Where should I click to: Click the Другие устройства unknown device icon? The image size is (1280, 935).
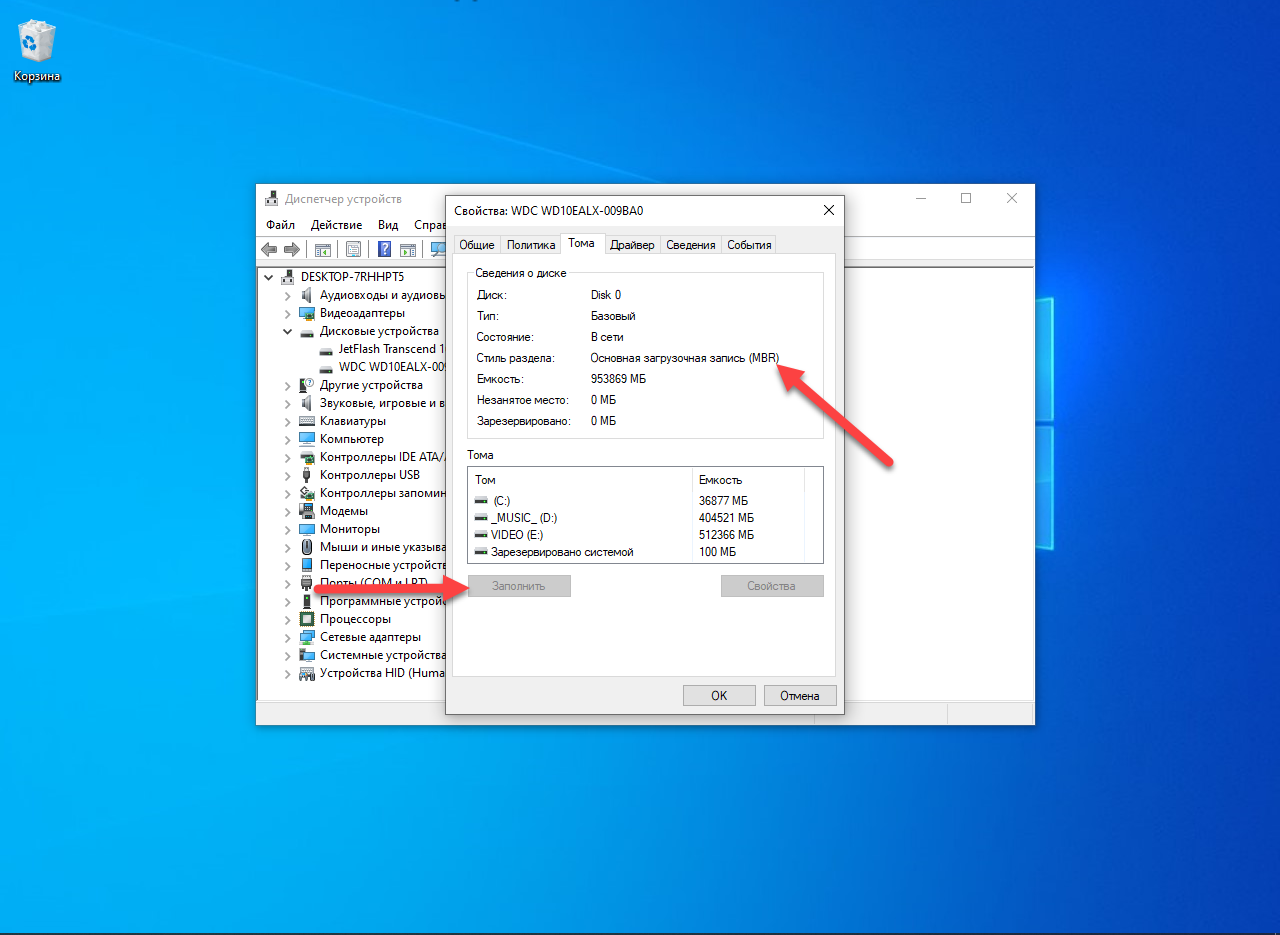click(307, 385)
